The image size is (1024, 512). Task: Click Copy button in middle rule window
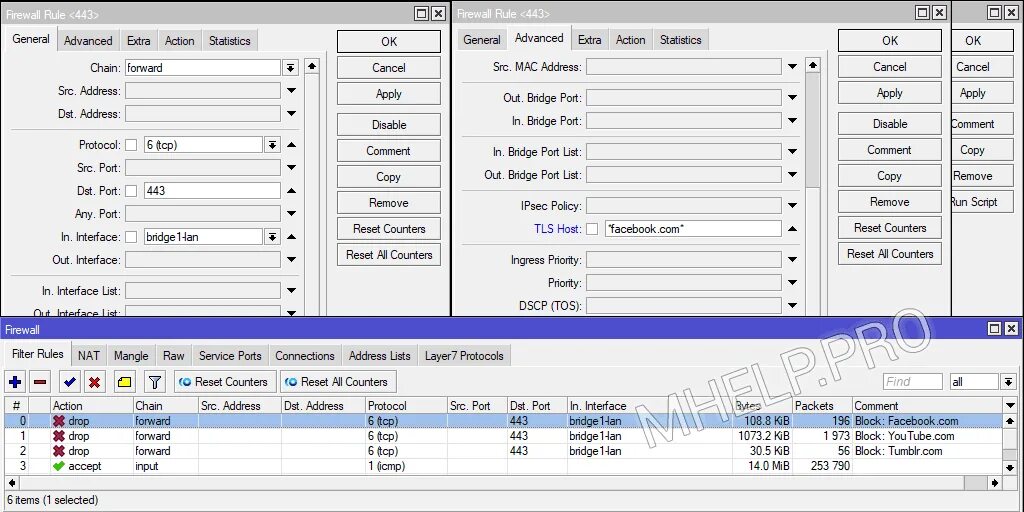(889, 176)
